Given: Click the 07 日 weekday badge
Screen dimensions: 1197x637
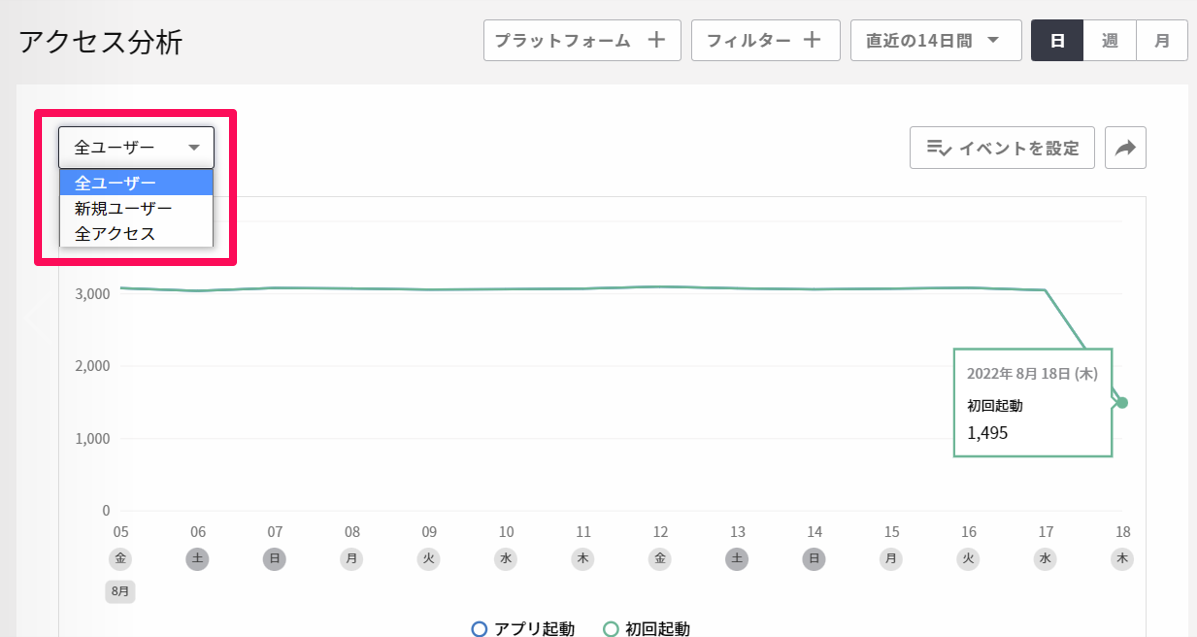Looking at the screenshot, I should tap(275, 558).
